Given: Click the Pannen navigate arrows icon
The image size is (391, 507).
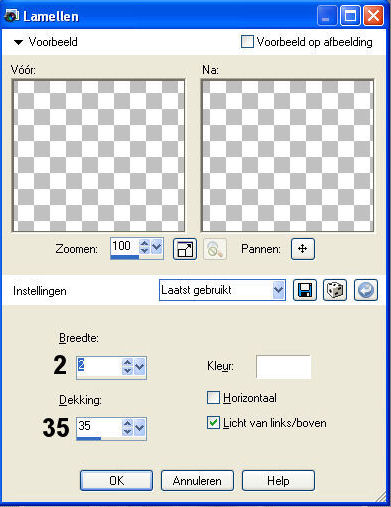Looking at the screenshot, I should coord(303,249).
